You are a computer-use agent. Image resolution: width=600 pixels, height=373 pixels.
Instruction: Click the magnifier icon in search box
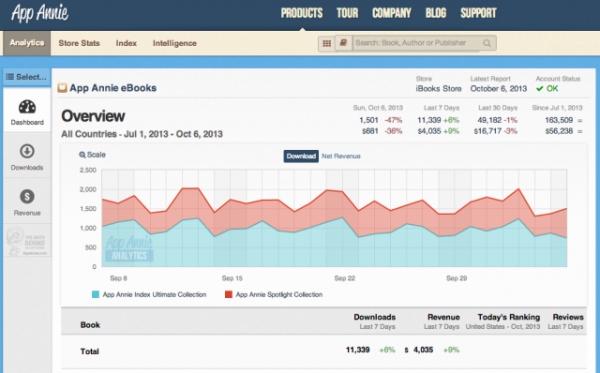(487, 43)
